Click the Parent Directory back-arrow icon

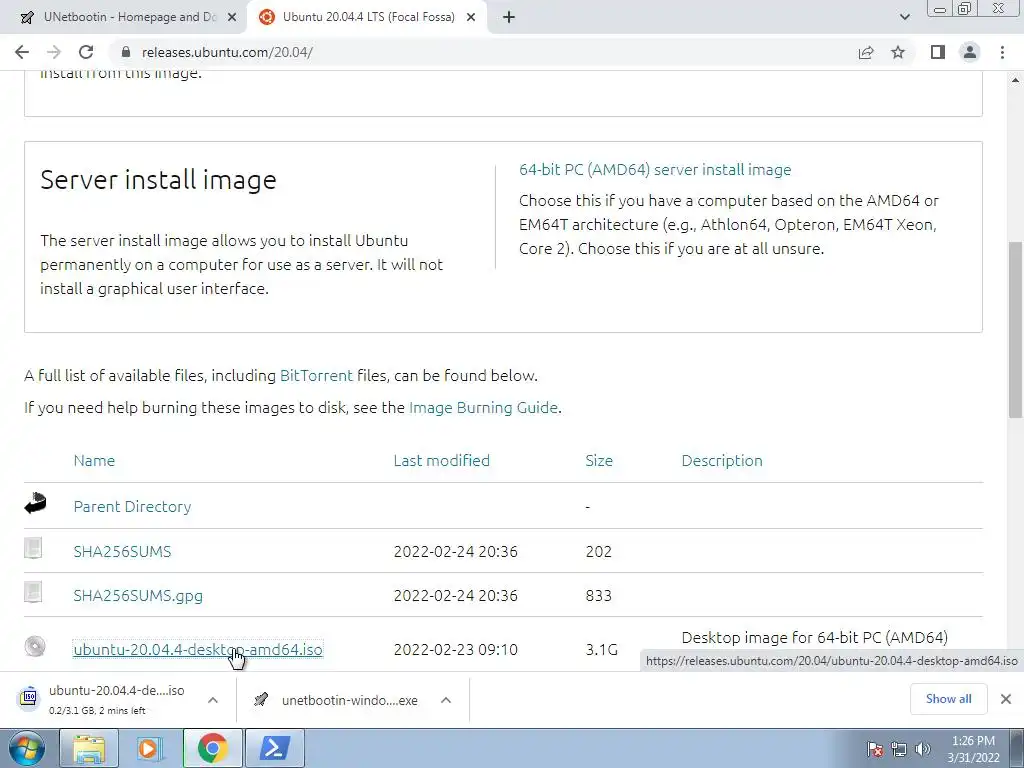[x=35, y=504]
